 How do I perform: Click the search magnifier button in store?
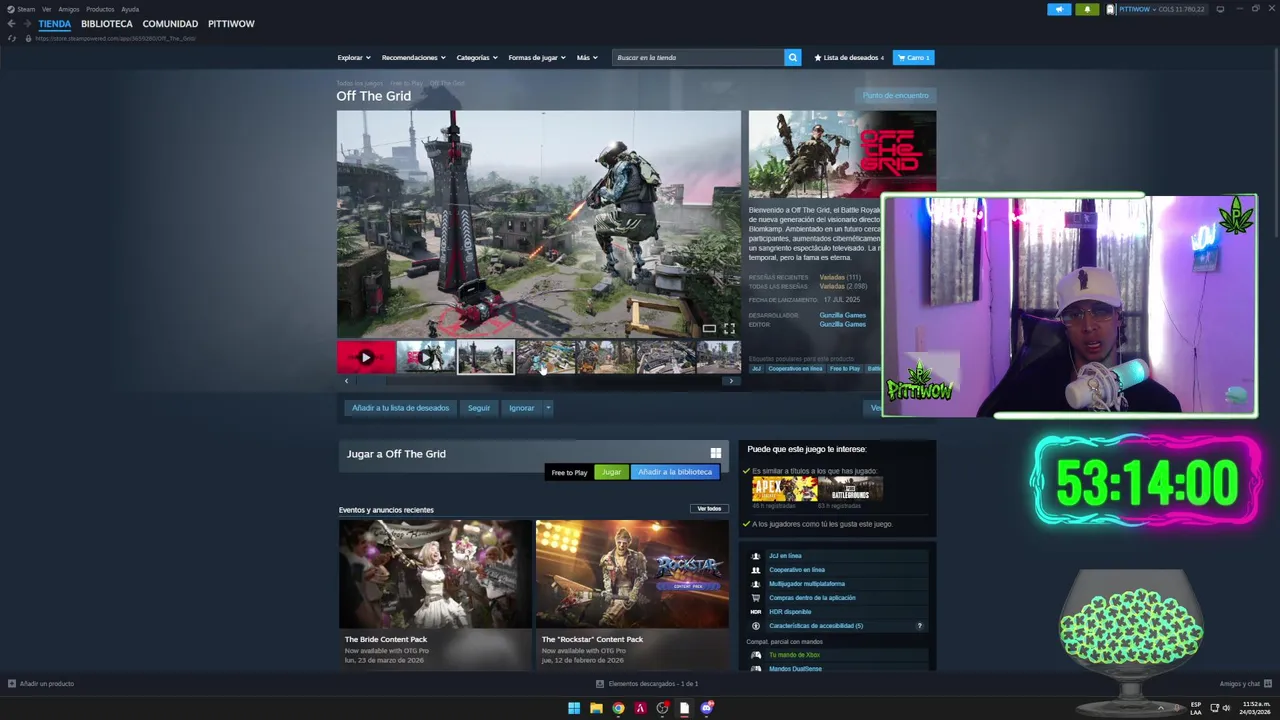coord(793,58)
